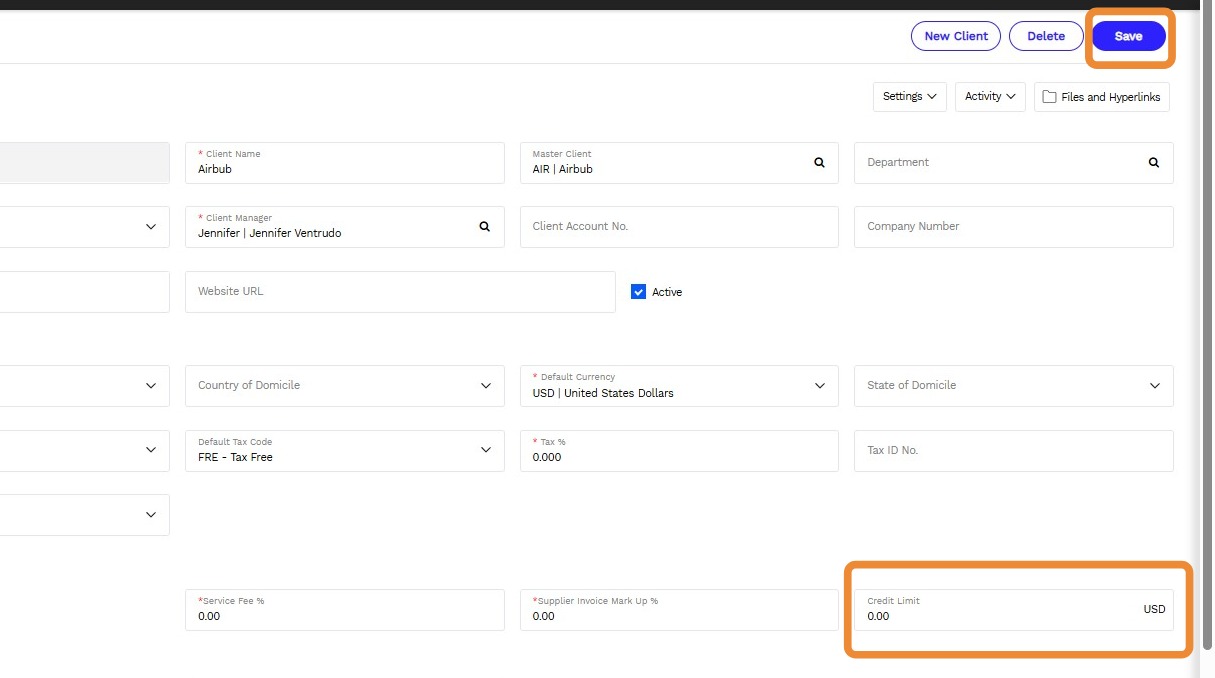Expand the Default Tax Code dropdown
The width and height of the screenshot is (1215, 678).
486,450
